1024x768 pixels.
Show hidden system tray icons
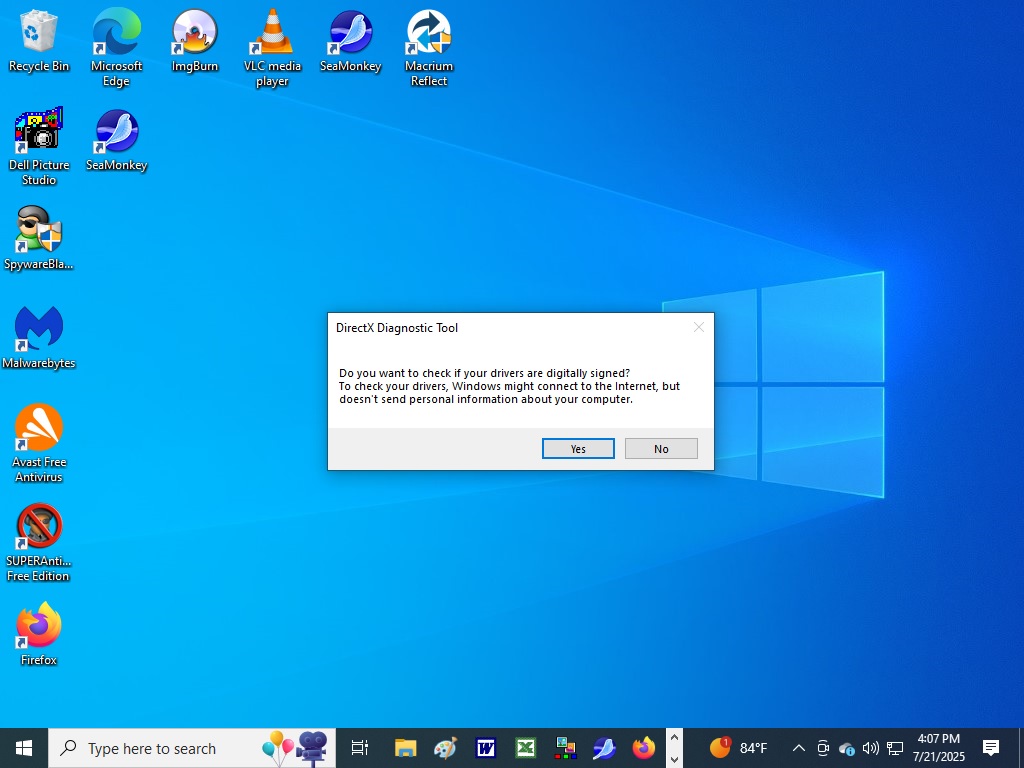click(799, 748)
